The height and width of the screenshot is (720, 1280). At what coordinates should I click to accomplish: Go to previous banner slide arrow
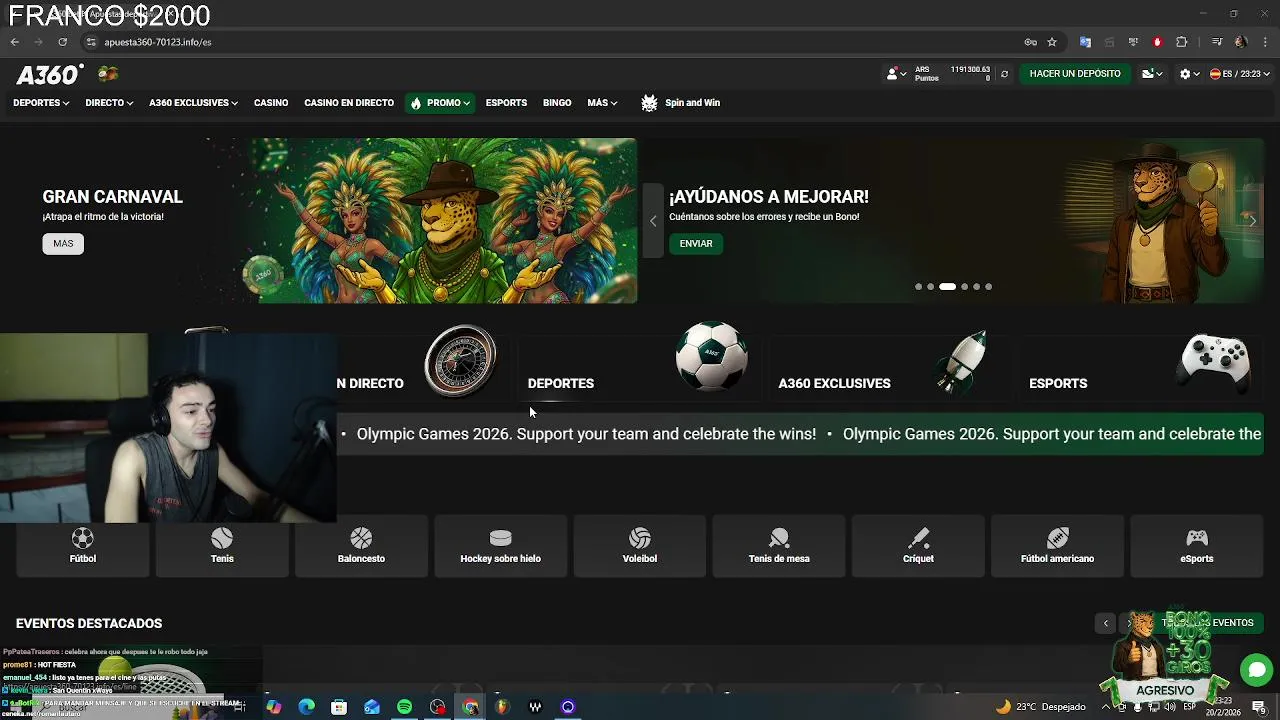pos(653,221)
